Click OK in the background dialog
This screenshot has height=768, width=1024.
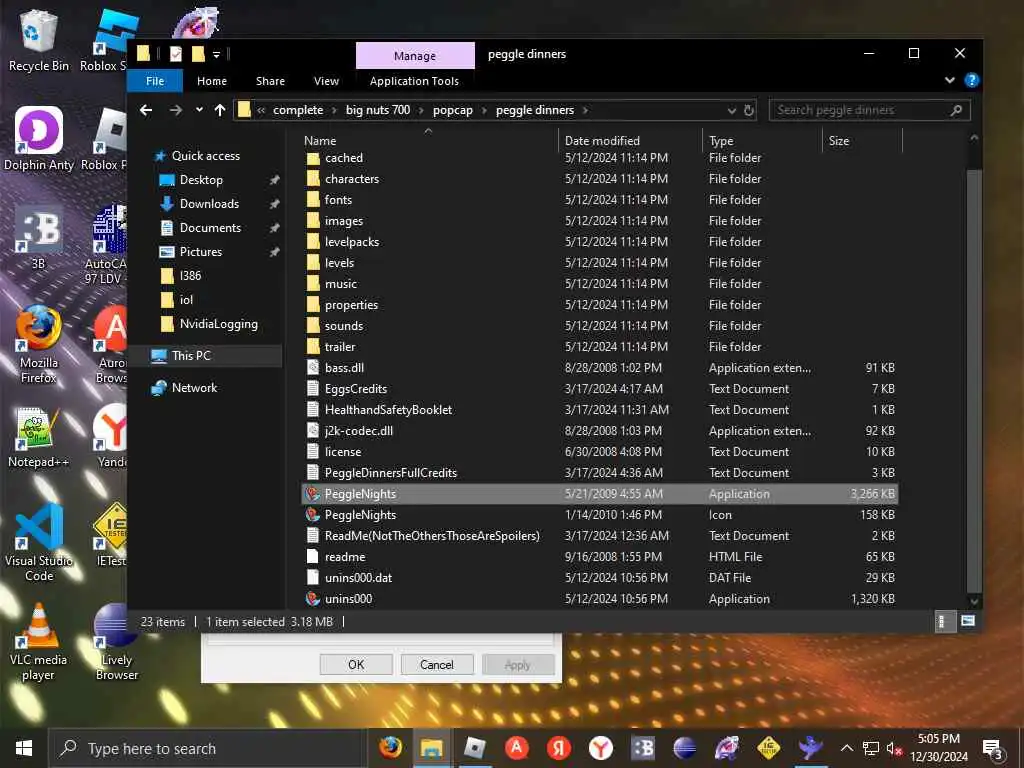coord(356,665)
